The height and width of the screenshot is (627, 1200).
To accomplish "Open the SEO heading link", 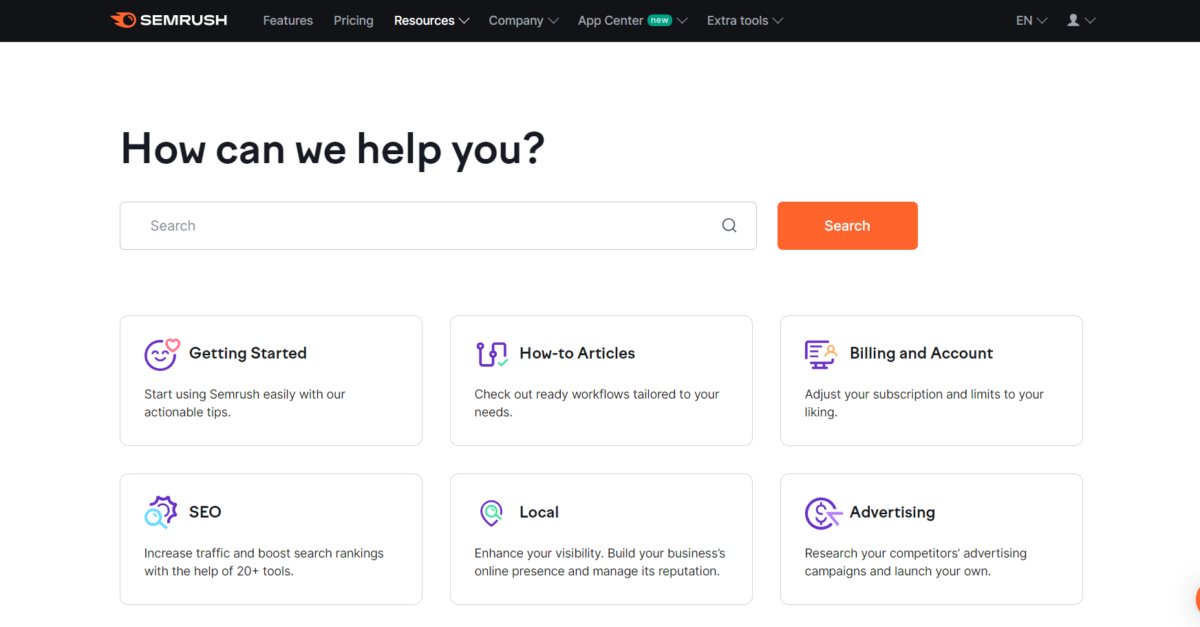I will pyautogui.click(x=205, y=512).
